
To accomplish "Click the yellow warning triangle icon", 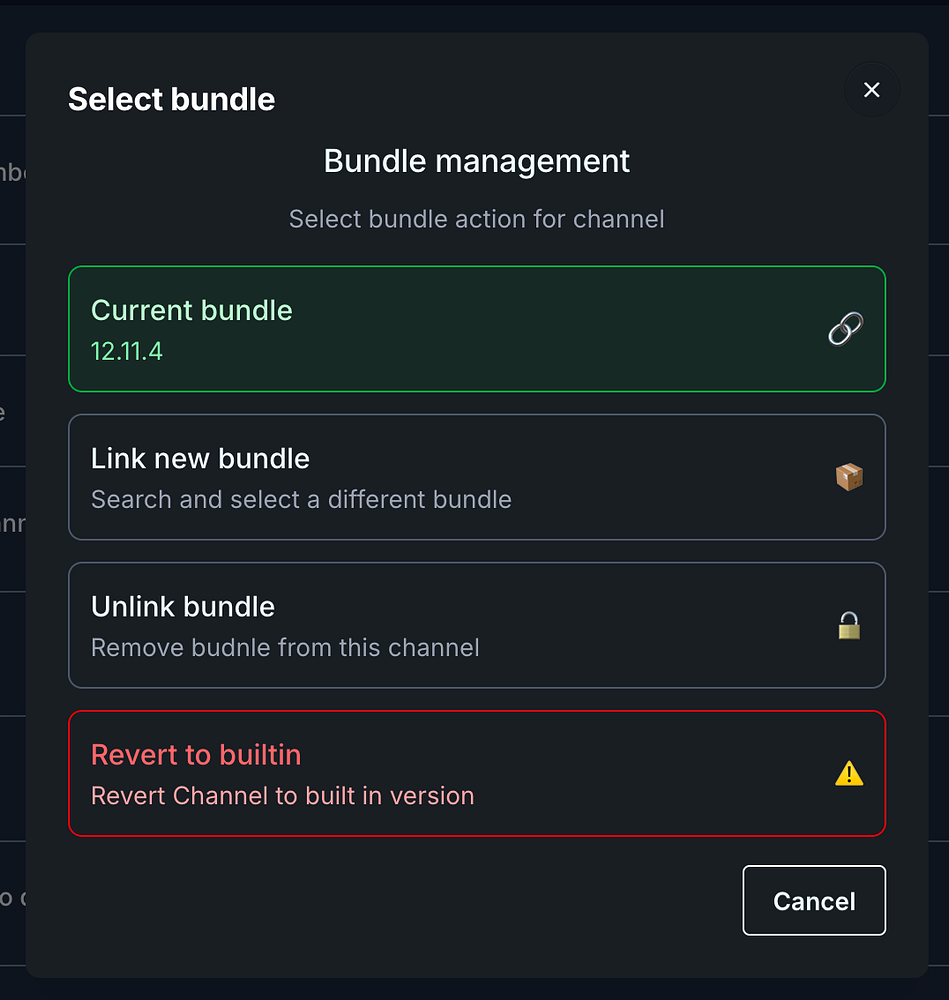I will pos(849,773).
